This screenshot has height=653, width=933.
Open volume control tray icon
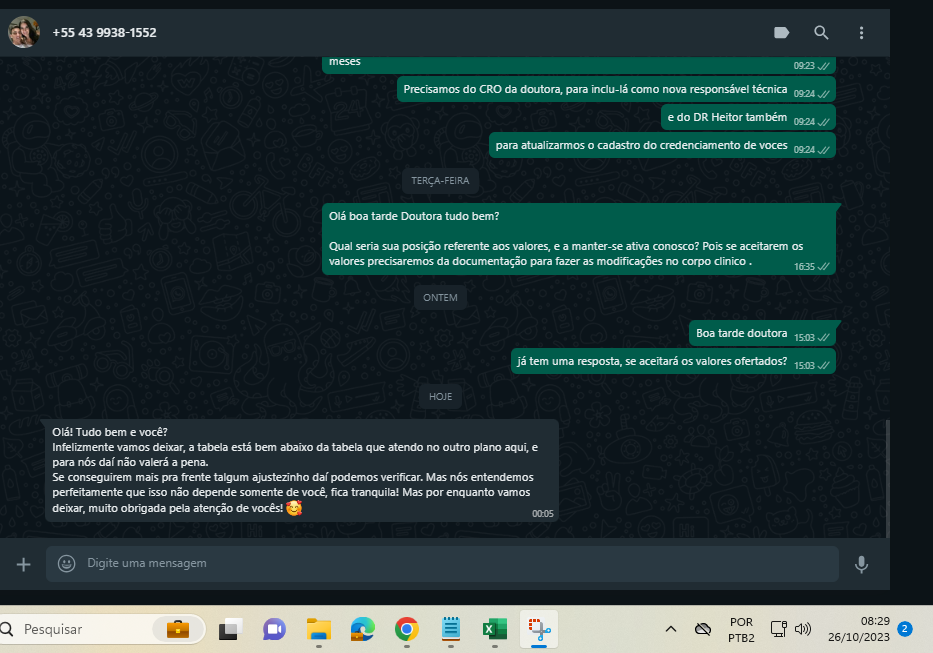click(x=803, y=629)
